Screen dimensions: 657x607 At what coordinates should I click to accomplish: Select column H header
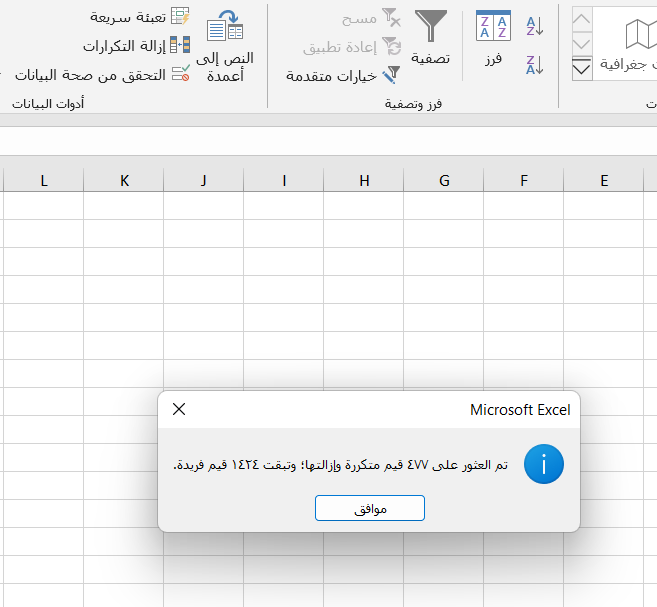coord(364,180)
